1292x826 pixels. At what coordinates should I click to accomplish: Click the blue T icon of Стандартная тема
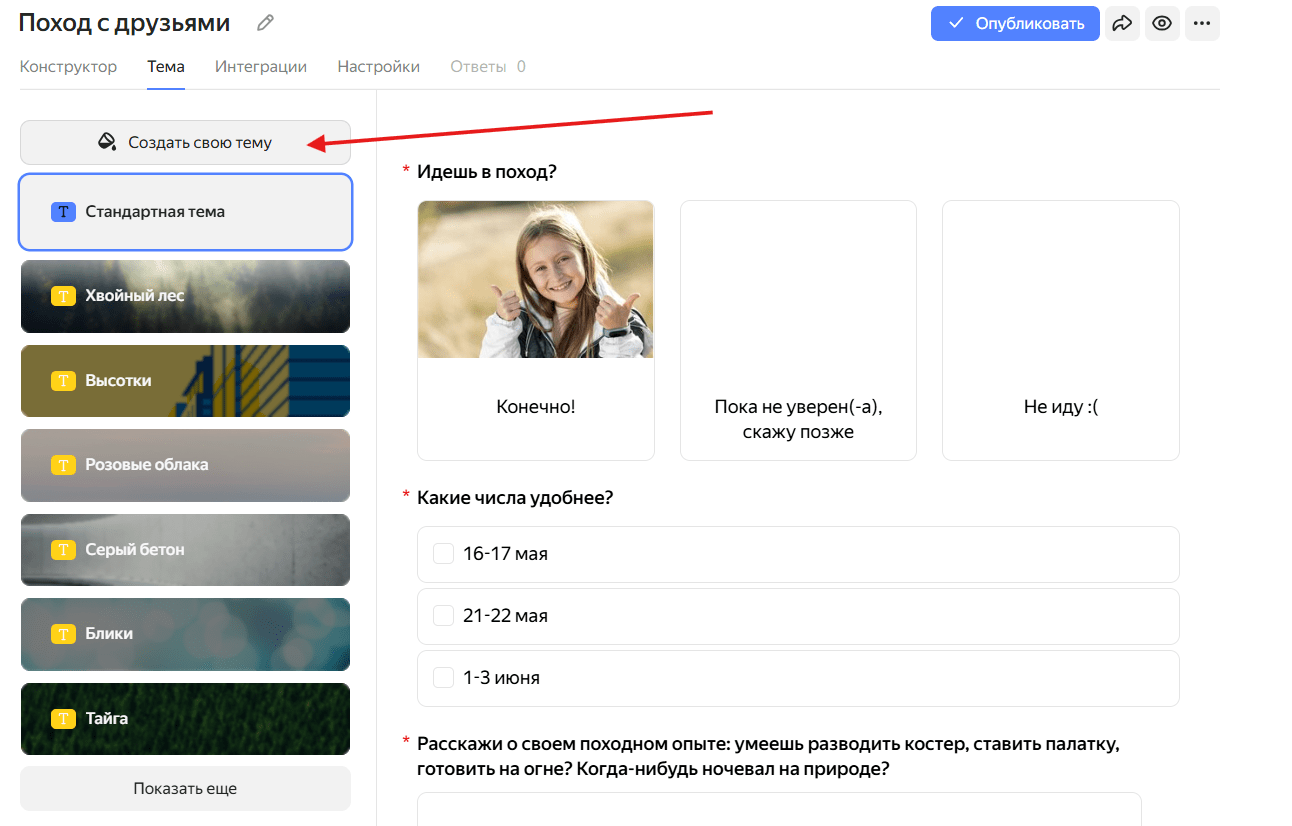click(64, 212)
